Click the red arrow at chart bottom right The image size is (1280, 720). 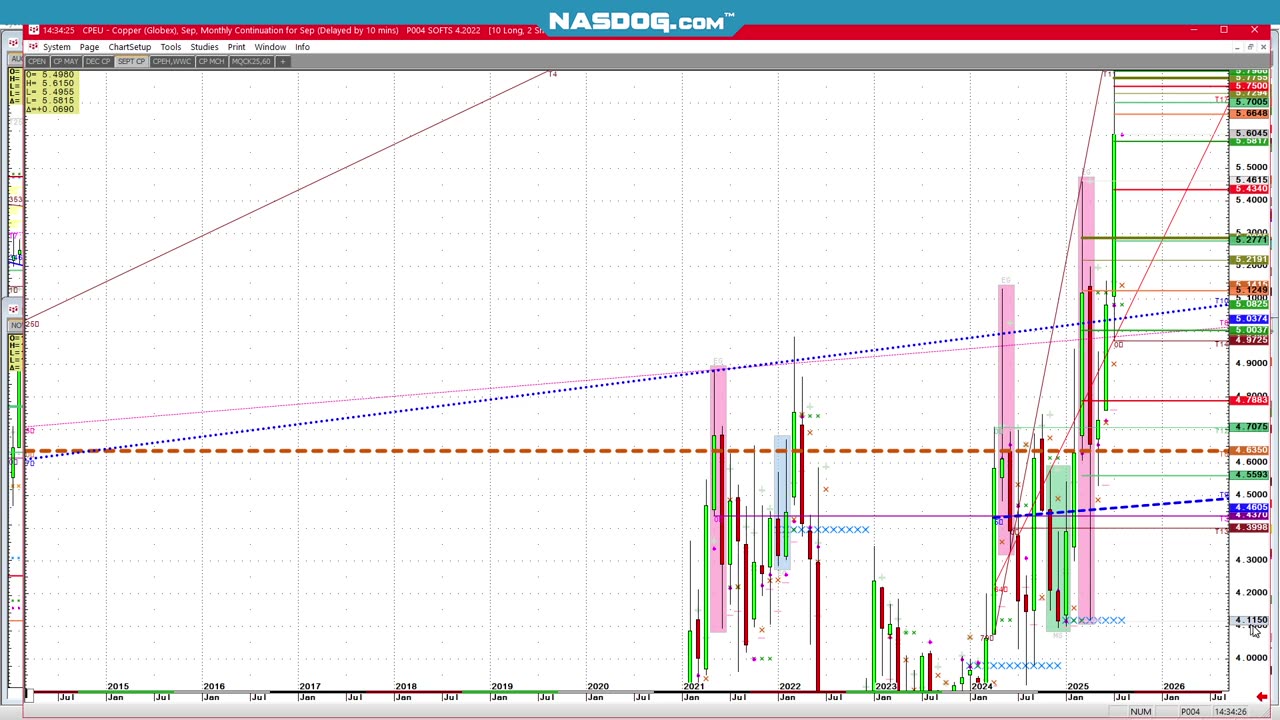pos(1262,697)
